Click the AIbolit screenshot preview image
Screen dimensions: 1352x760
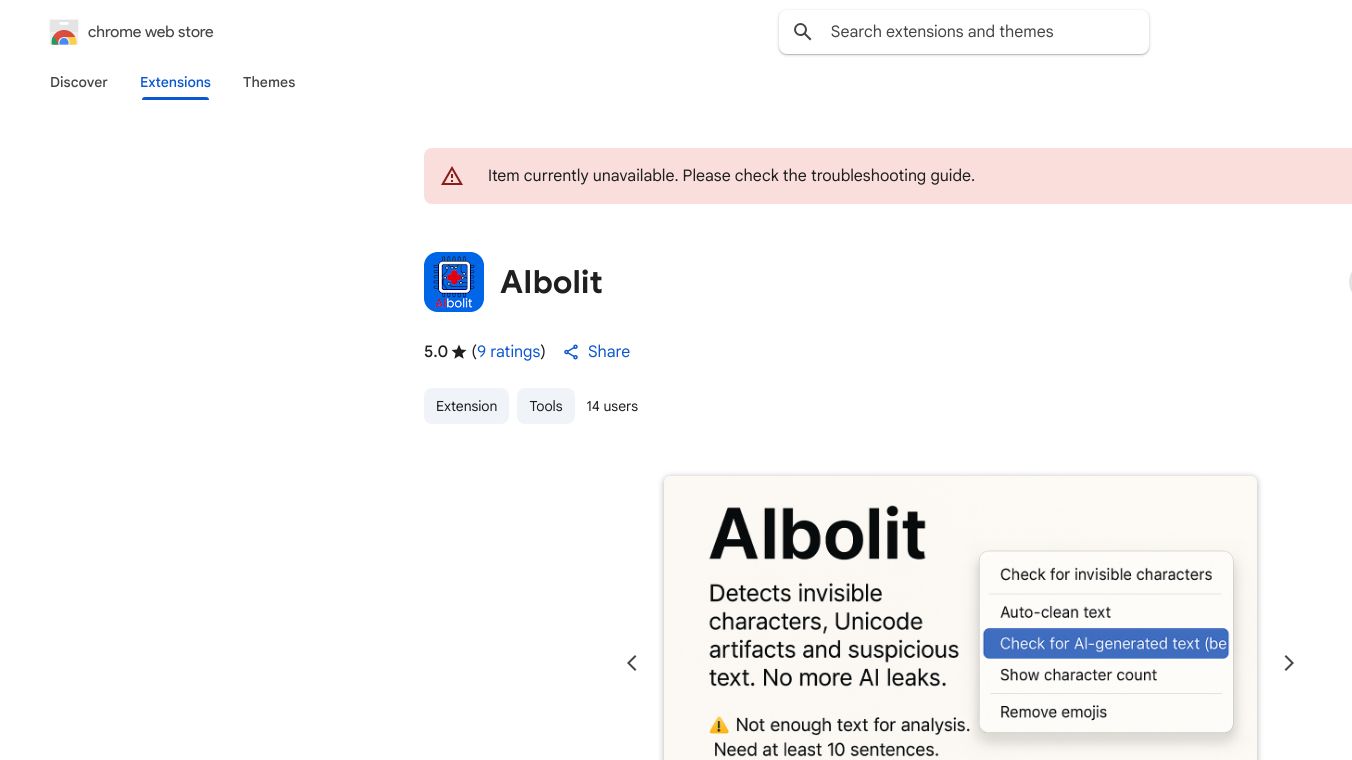(820, 620)
